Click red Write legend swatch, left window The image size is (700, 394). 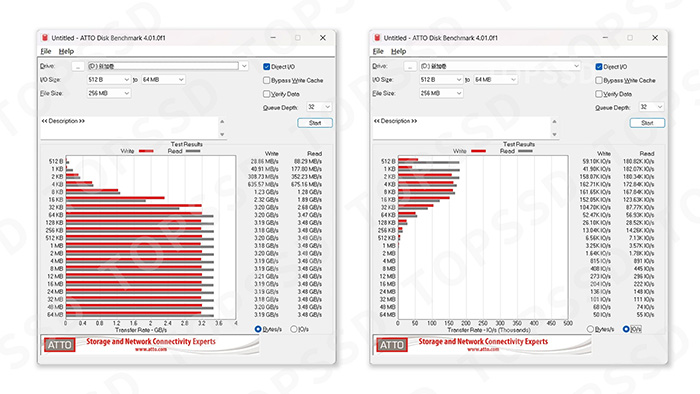(x=146, y=151)
